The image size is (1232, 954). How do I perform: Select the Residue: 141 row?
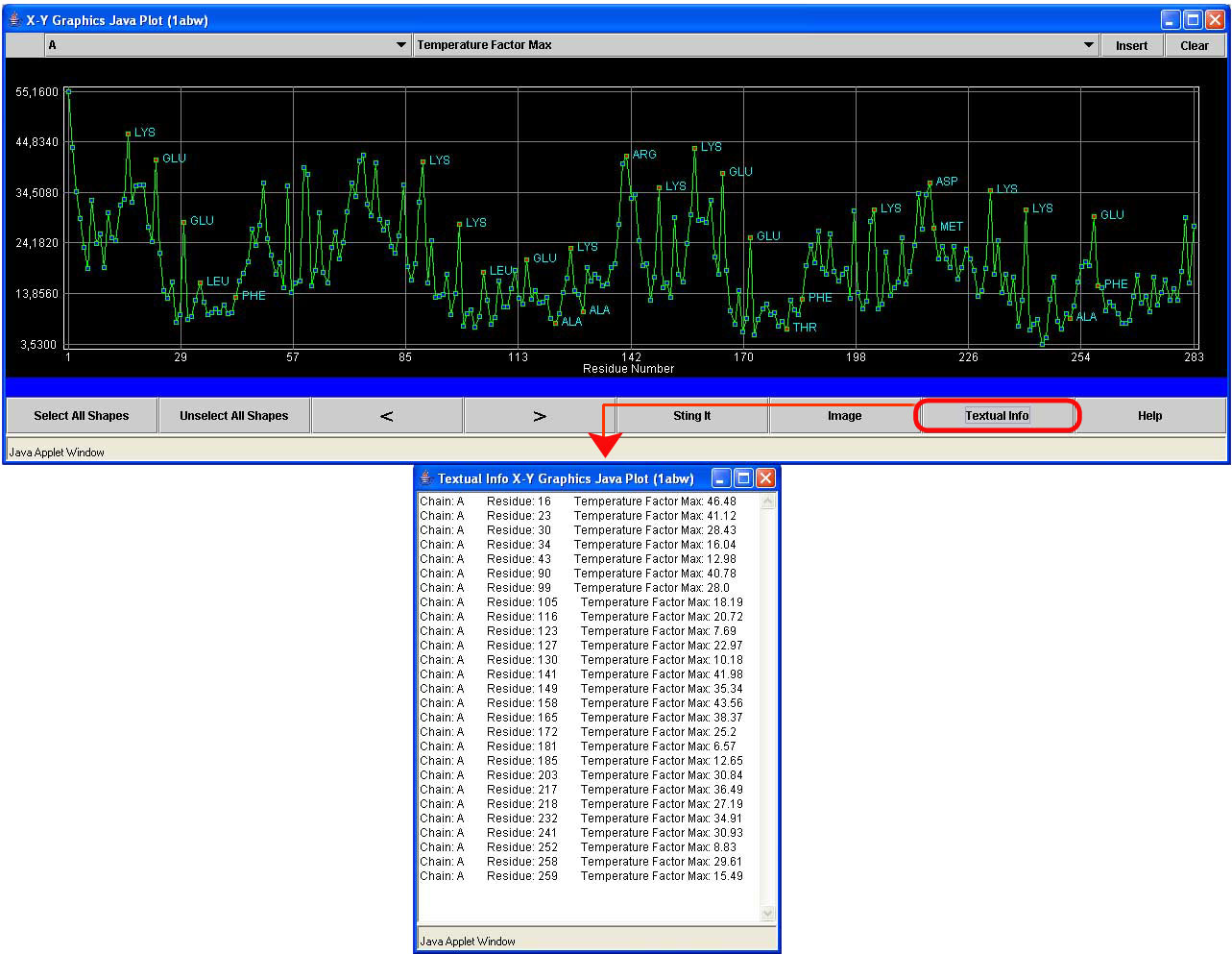tap(582, 674)
